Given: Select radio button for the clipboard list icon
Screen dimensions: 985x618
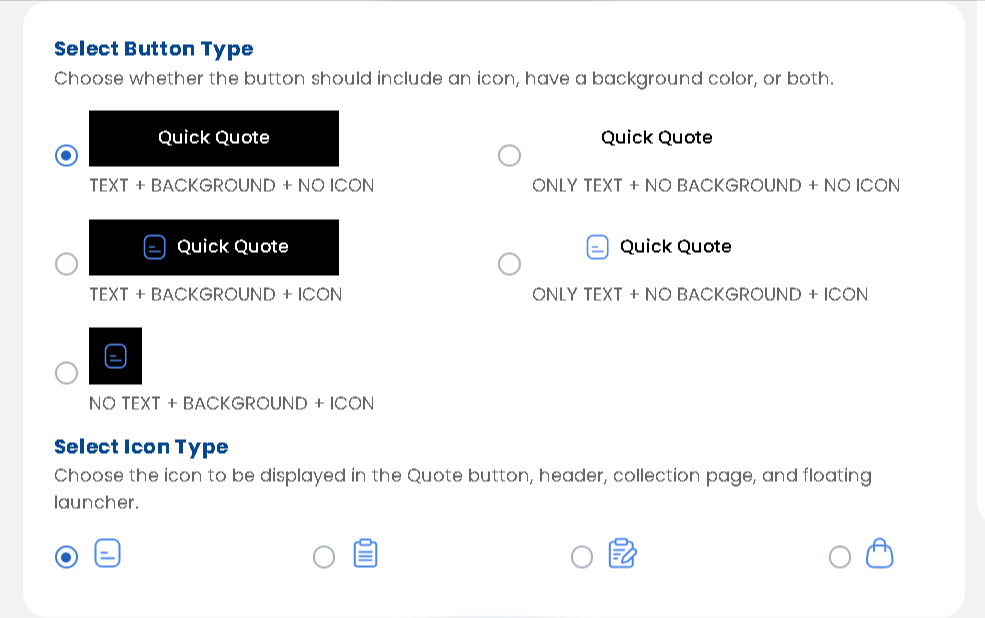Looking at the screenshot, I should coord(324,557).
